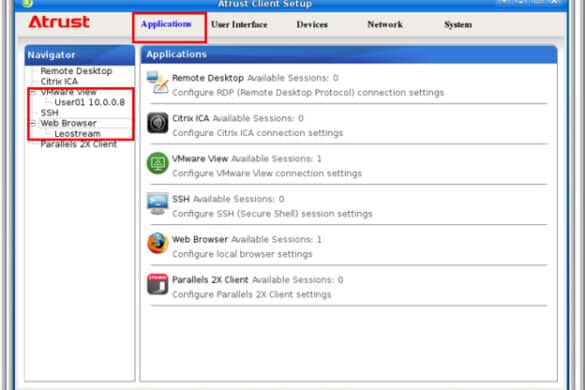The image size is (585, 390).
Task: Select Remote Desktop in the Navigator tree
Action: point(76,71)
